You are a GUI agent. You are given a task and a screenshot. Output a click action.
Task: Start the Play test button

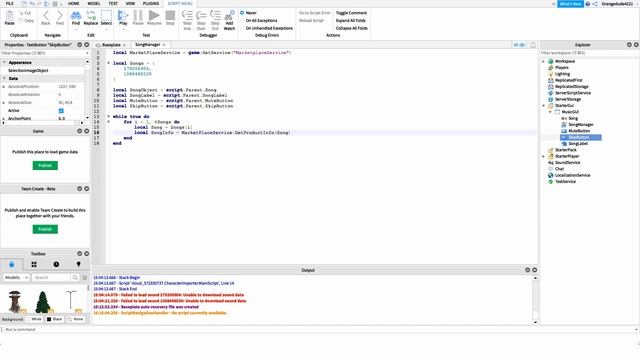123,16
